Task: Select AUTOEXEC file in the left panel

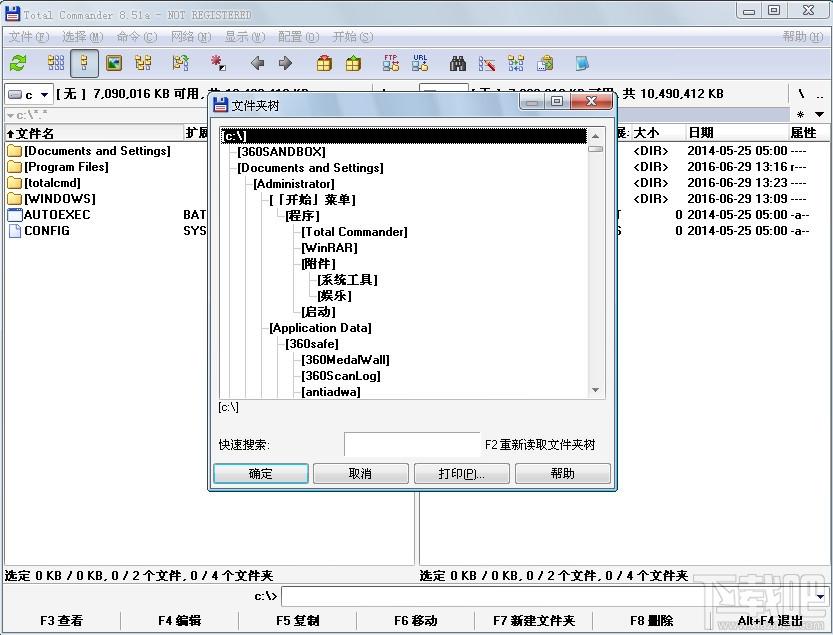Action: [57, 215]
